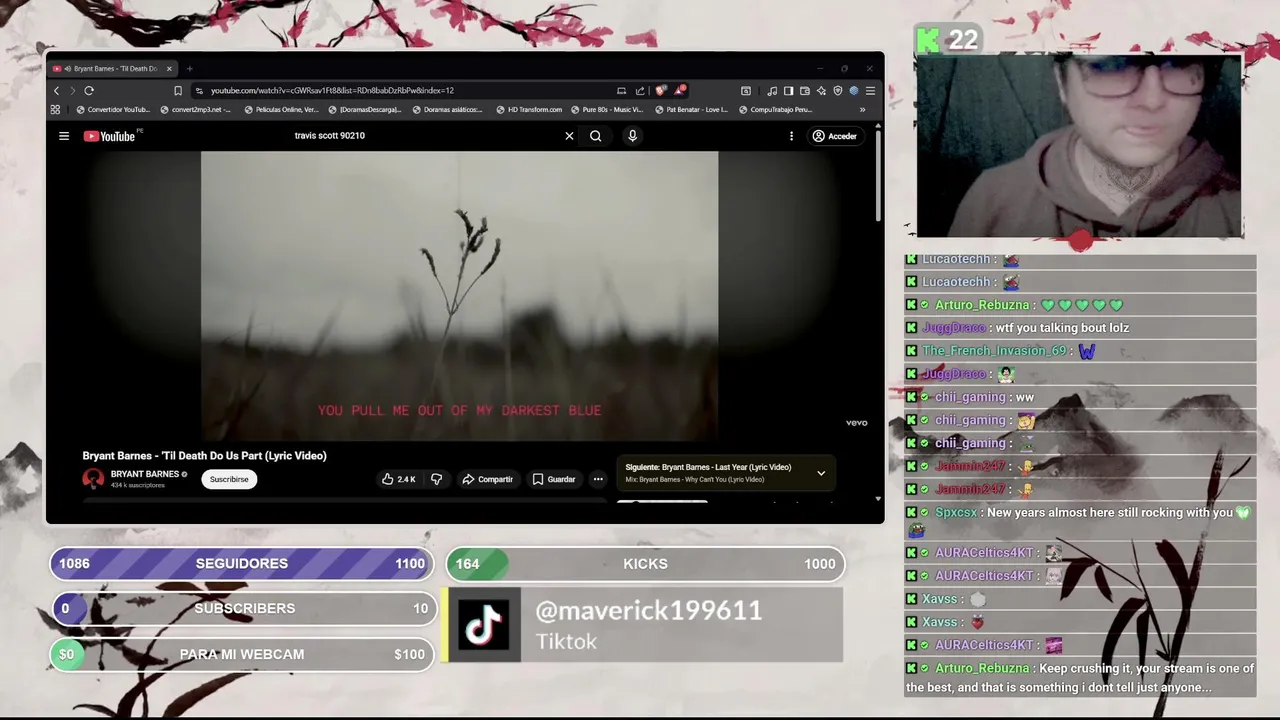Image resolution: width=1280 pixels, height=720 pixels.
Task: Open a new browser tab
Action: [189, 69]
